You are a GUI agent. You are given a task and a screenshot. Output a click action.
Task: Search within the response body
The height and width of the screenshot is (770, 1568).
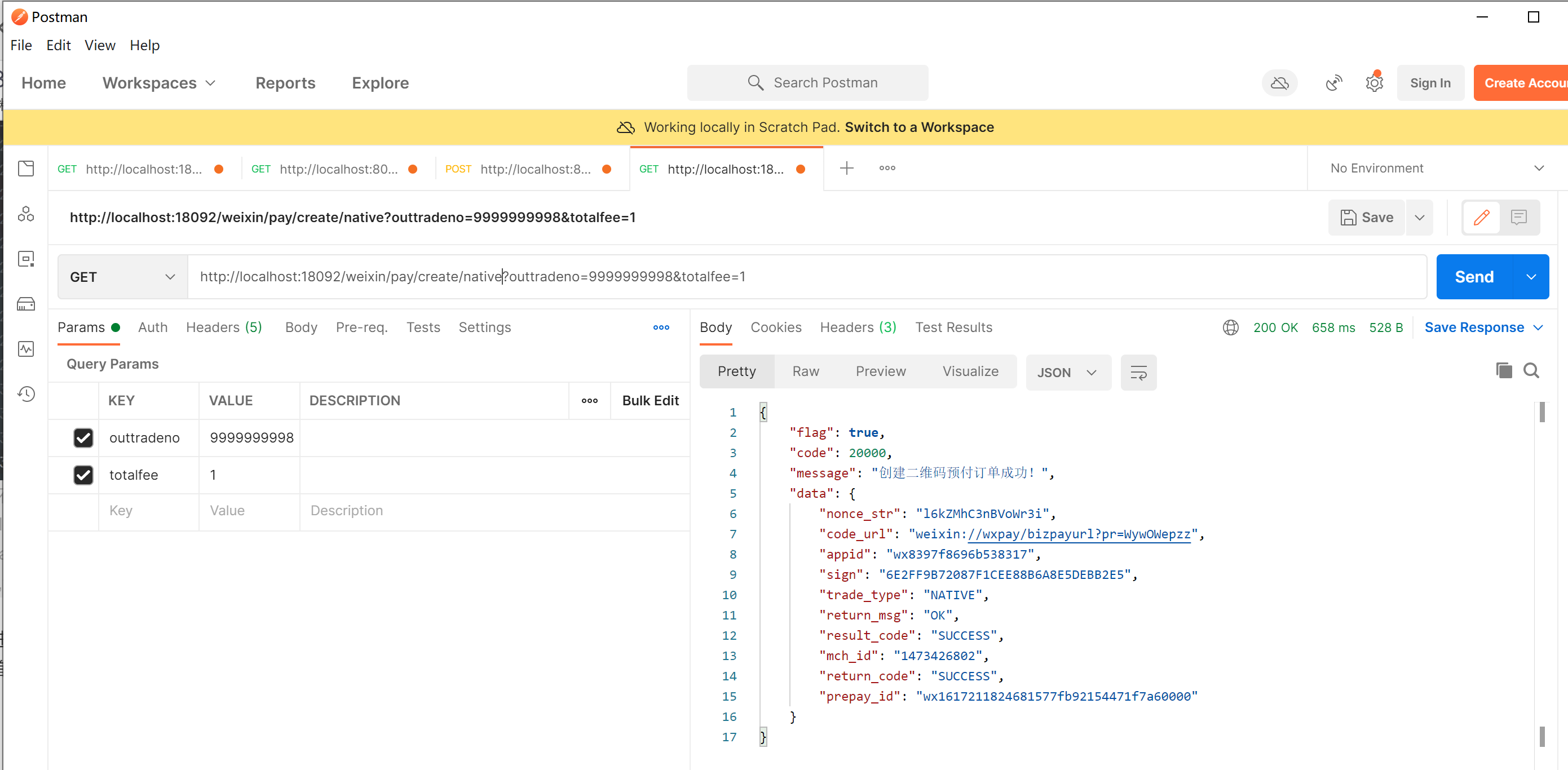pyautogui.click(x=1531, y=370)
